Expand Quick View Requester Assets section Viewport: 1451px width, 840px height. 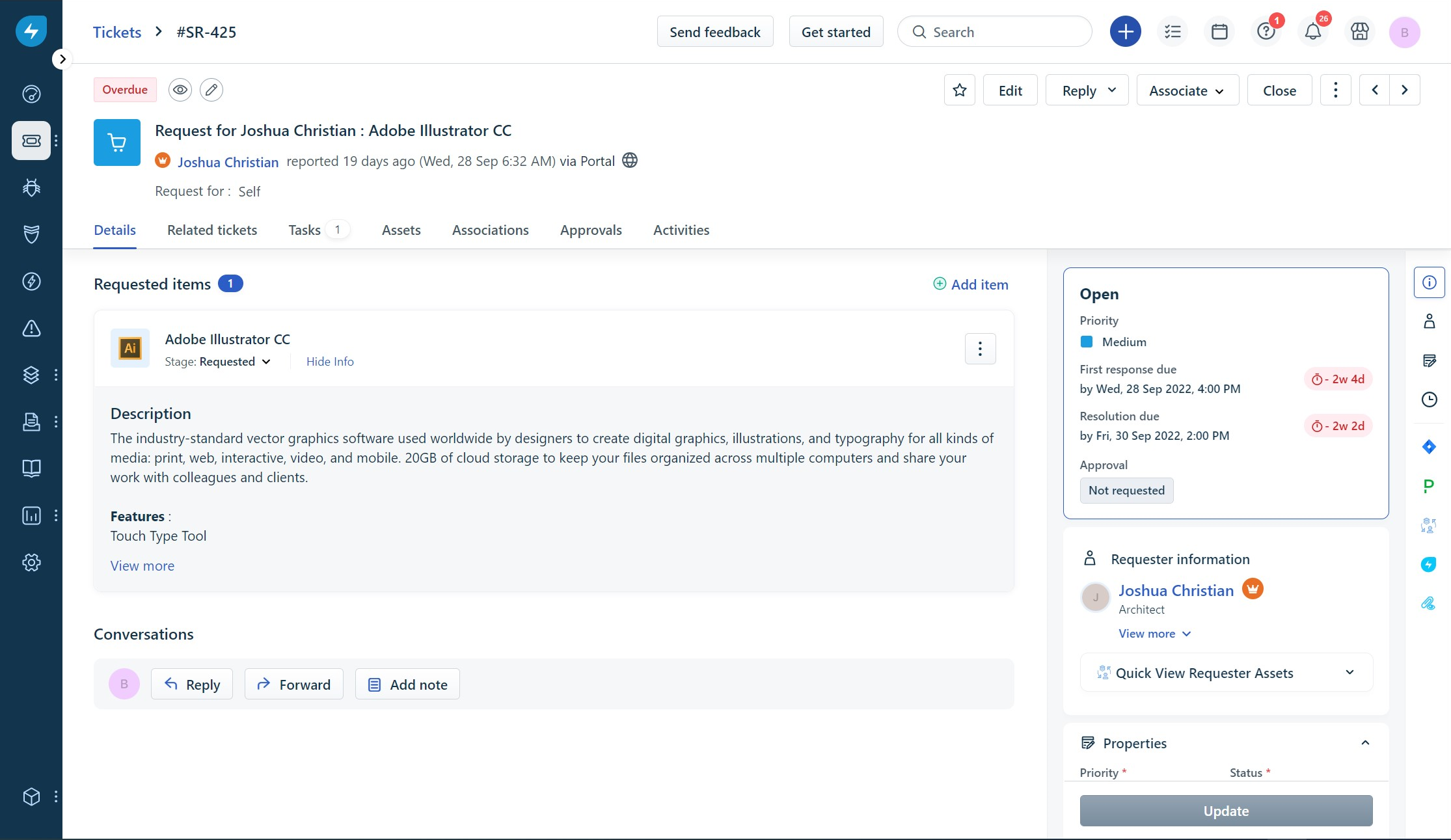[1350, 672]
